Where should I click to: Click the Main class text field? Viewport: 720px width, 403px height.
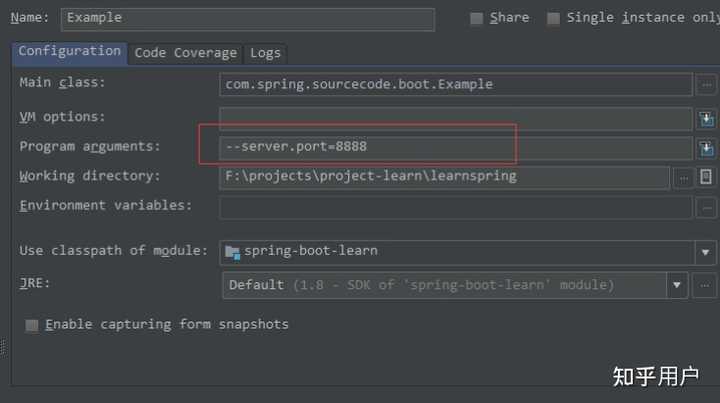[456, 85]
